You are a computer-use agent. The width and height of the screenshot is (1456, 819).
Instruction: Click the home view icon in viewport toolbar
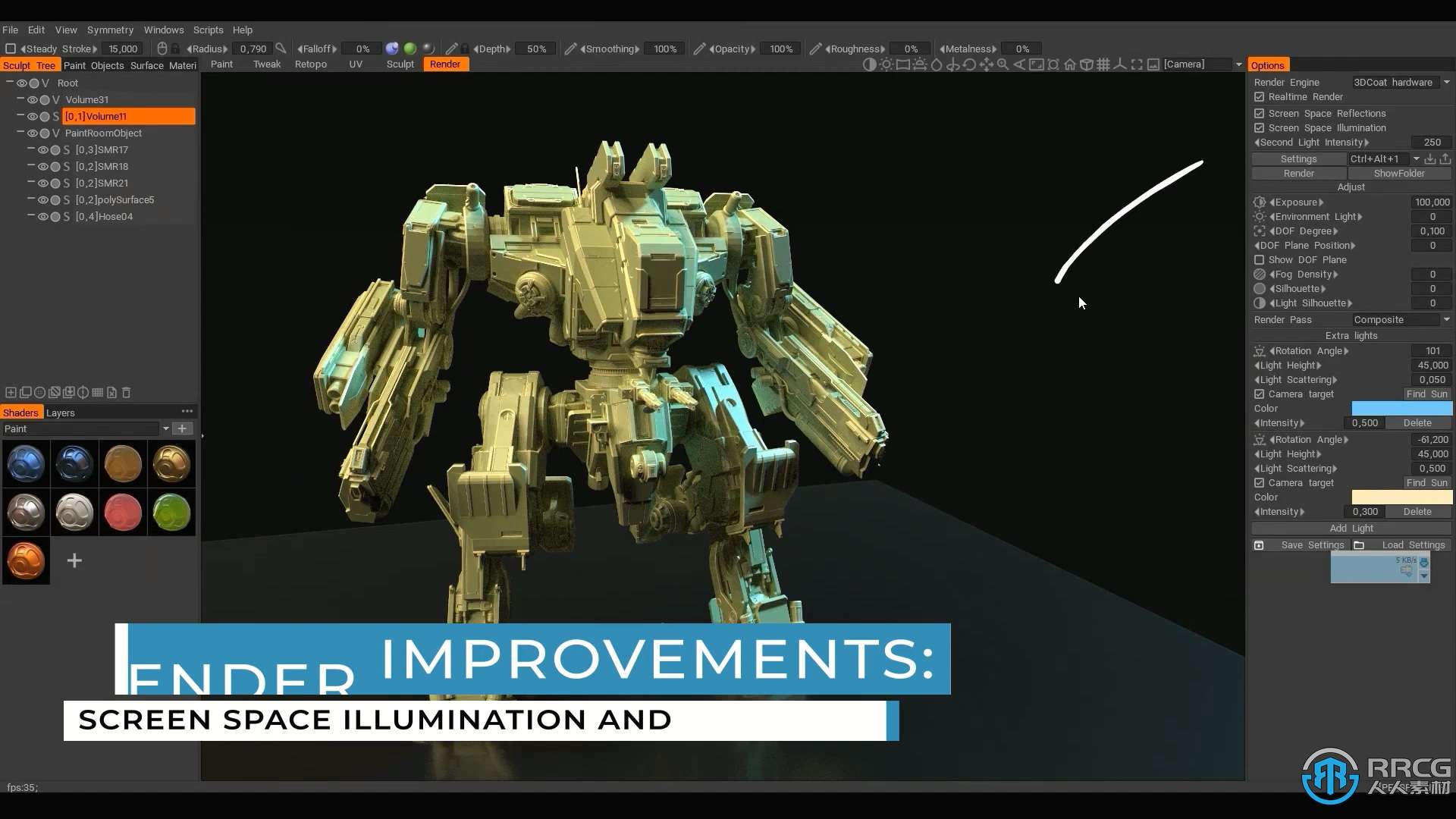(1069, 65)
